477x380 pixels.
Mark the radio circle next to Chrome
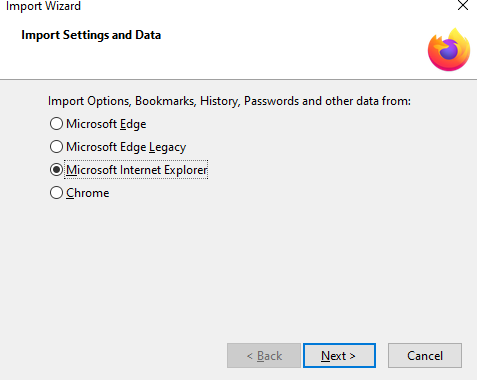coord(56,193)
